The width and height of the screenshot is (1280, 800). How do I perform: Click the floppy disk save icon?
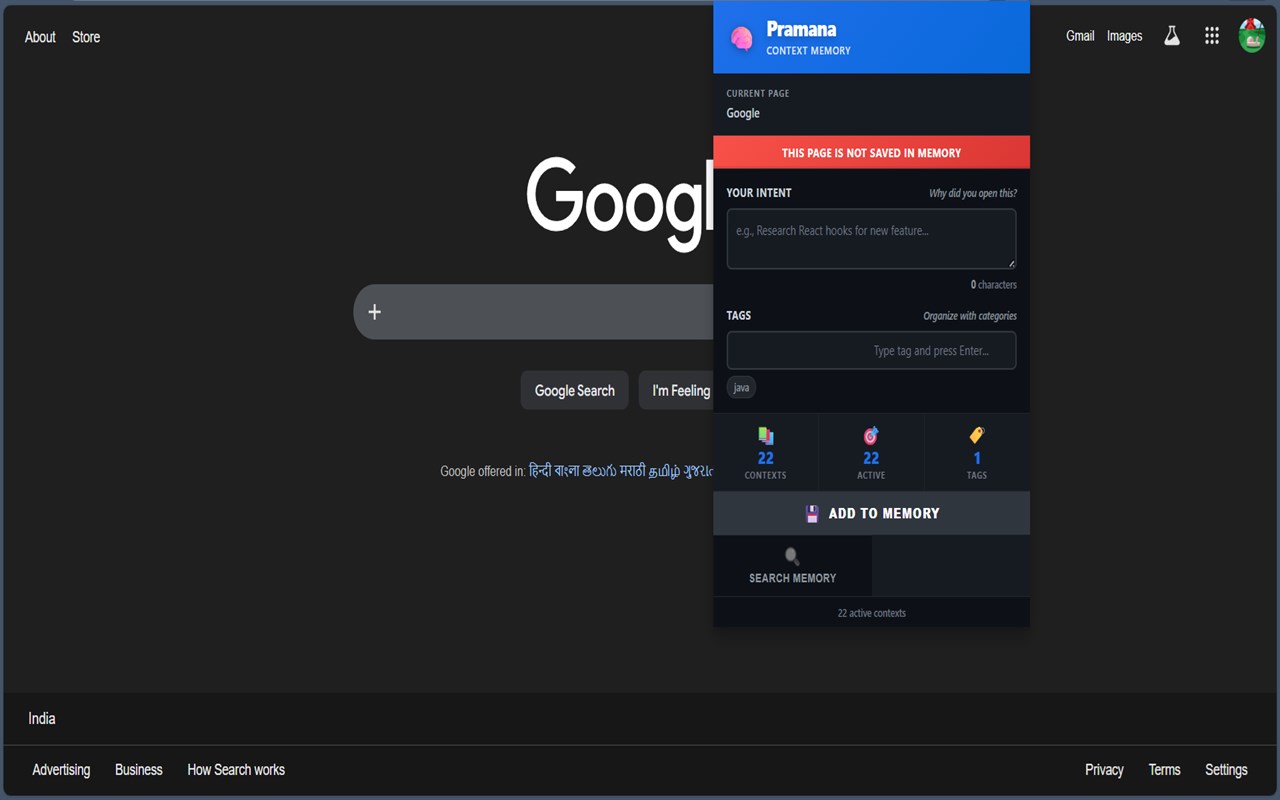812,513
